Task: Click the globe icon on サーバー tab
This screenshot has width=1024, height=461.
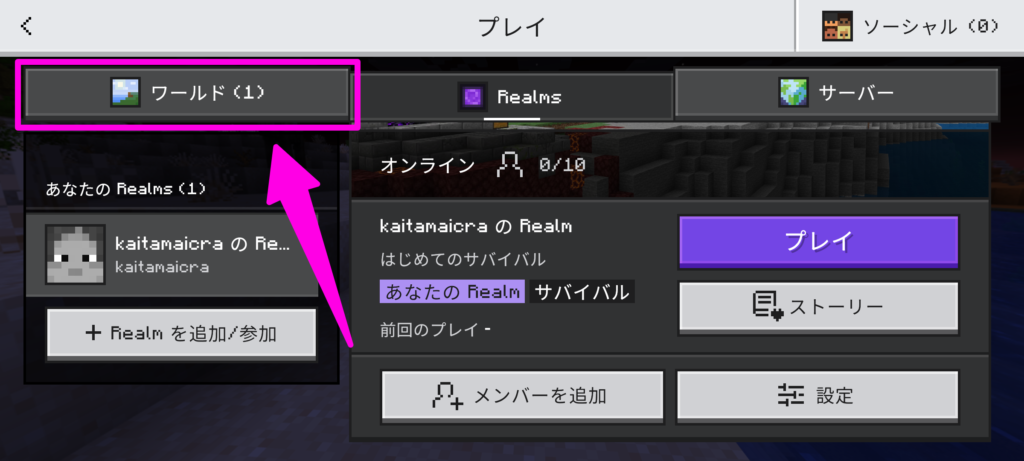Action: pos(793,93)
